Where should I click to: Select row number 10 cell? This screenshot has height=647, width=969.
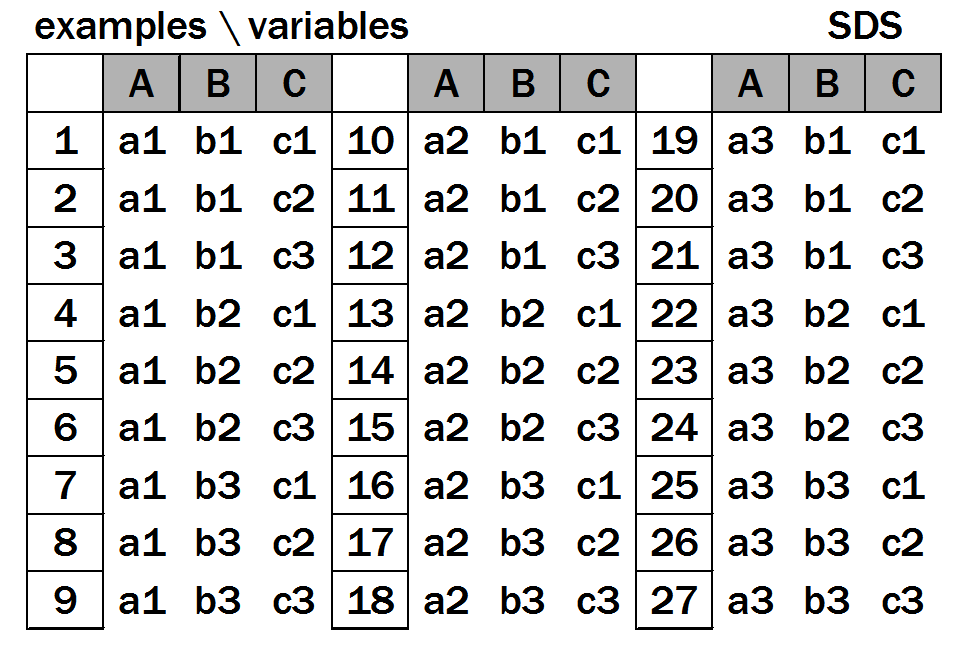coord(370,141)
